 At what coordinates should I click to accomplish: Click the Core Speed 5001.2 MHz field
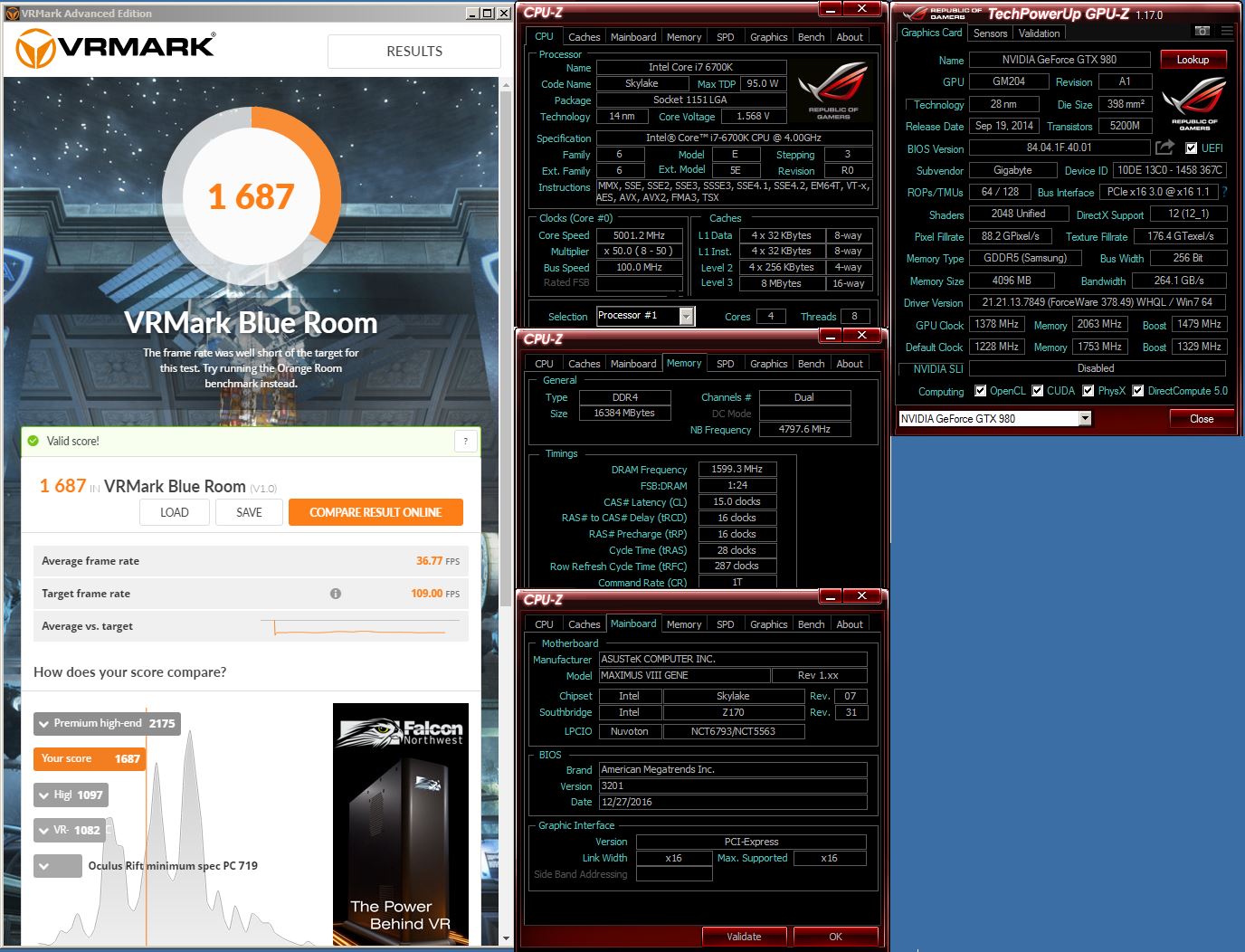639,235
